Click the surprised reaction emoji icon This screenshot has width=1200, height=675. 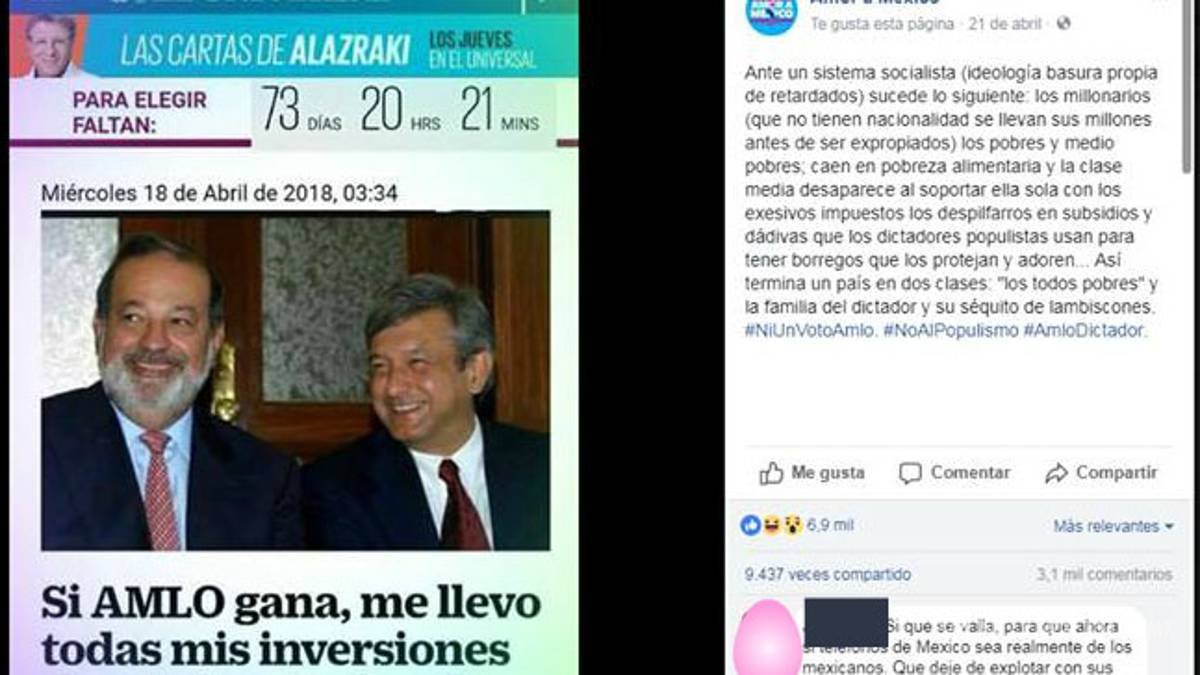[x=792, y=526]
